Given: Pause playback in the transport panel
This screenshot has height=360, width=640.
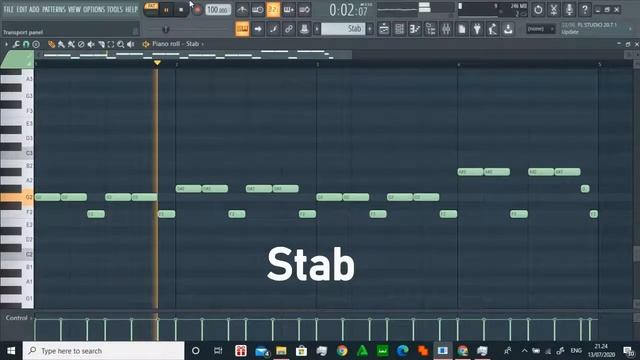Looking at the screenshot, I should tap(166, 10).
